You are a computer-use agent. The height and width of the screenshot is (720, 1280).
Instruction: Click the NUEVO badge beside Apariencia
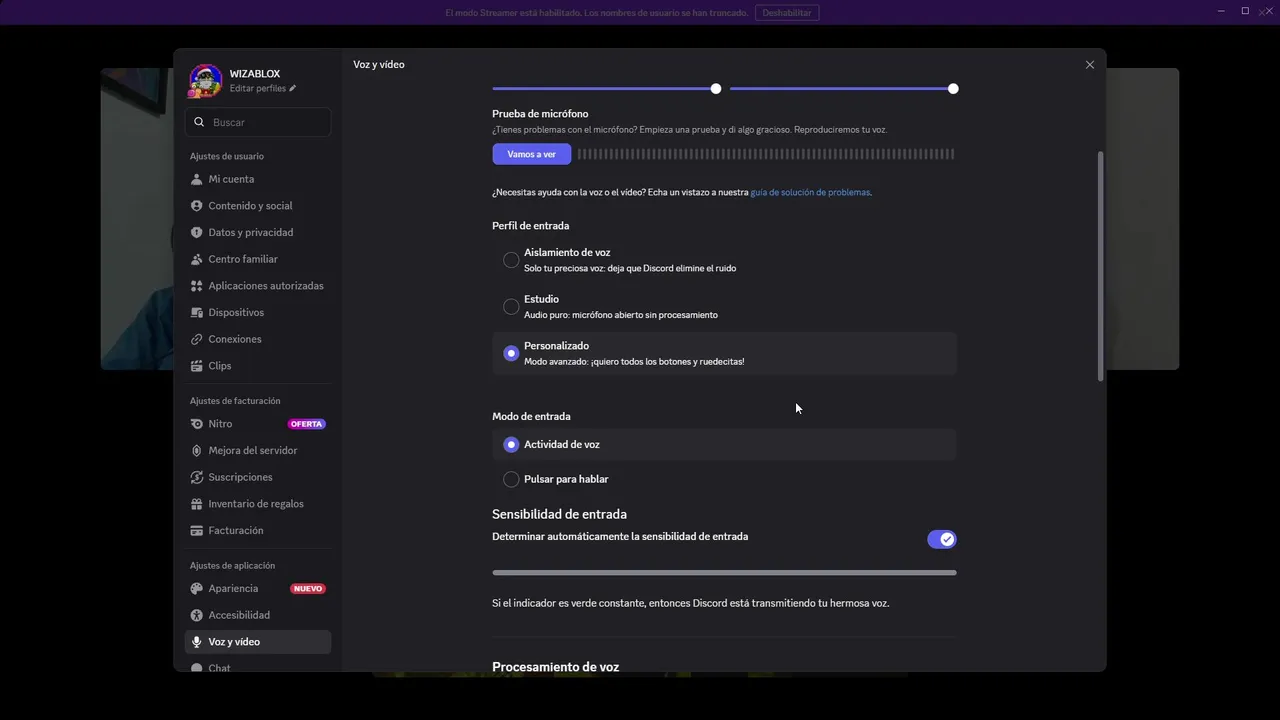coord(308,589)
